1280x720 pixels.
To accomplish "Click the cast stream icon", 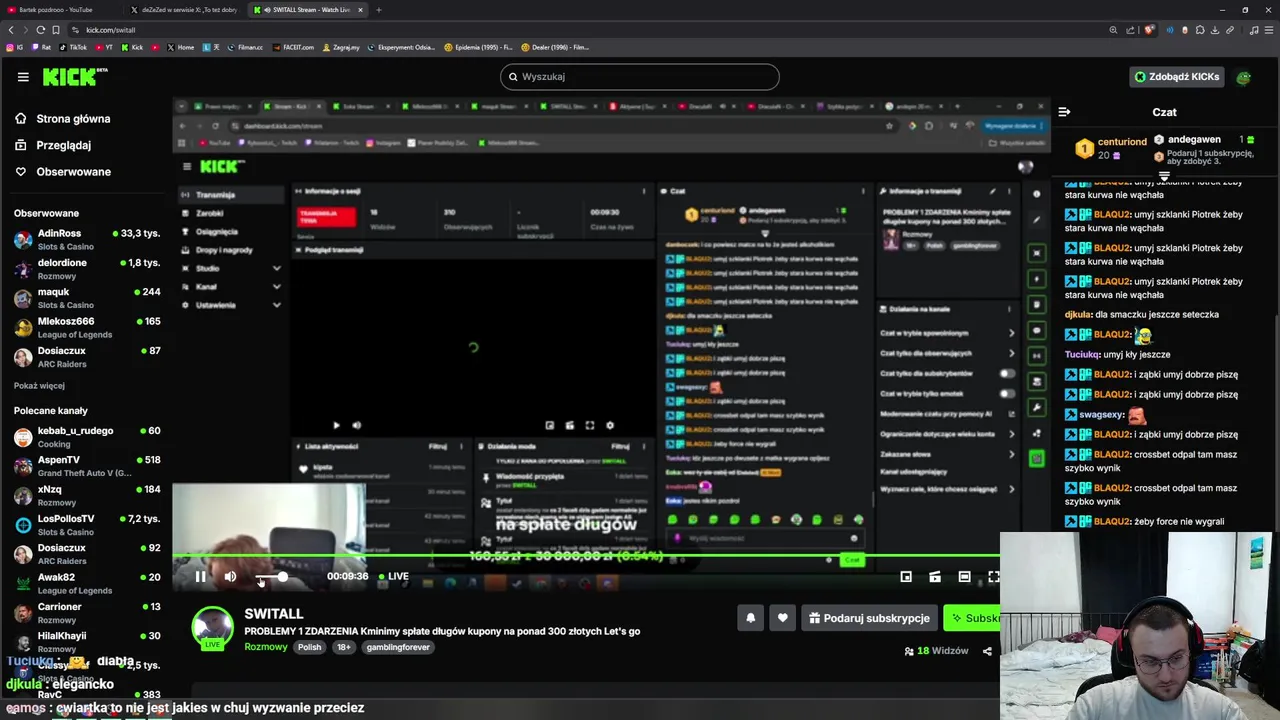I will 935,576.
